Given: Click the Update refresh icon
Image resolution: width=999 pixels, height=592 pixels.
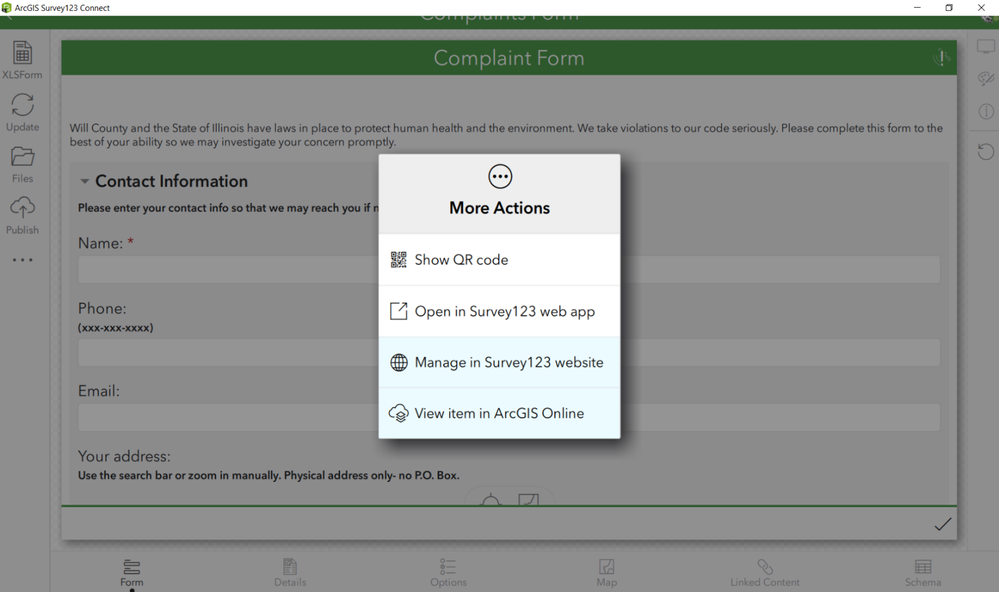Looking at the screenshot, I should [22, 105].
